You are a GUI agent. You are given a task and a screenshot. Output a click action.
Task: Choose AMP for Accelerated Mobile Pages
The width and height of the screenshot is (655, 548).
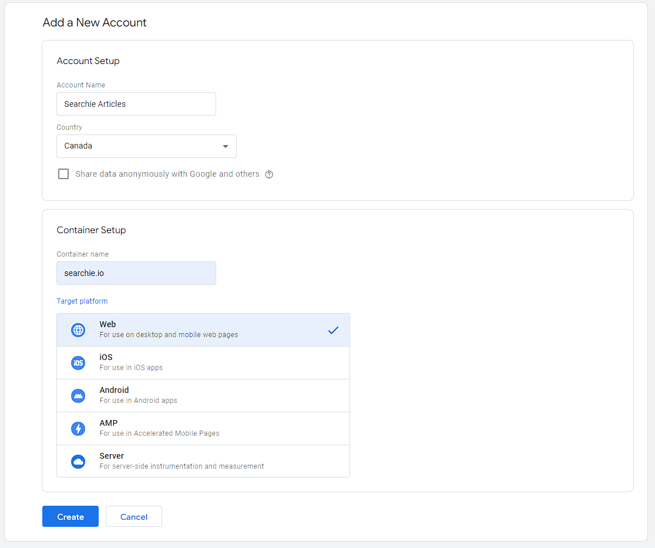(x=203, y=429)
